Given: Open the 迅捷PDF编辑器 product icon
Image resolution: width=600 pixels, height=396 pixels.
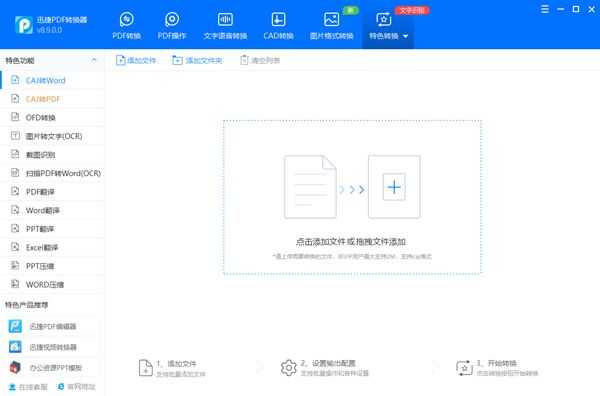Looking at the screenshot, I should point(15,326).
